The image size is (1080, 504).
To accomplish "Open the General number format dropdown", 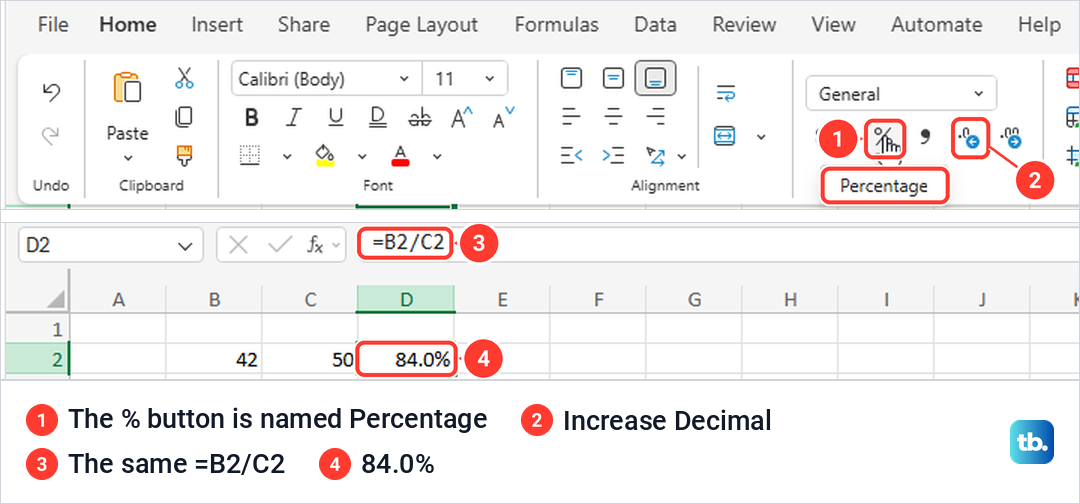I will point(901,94).
